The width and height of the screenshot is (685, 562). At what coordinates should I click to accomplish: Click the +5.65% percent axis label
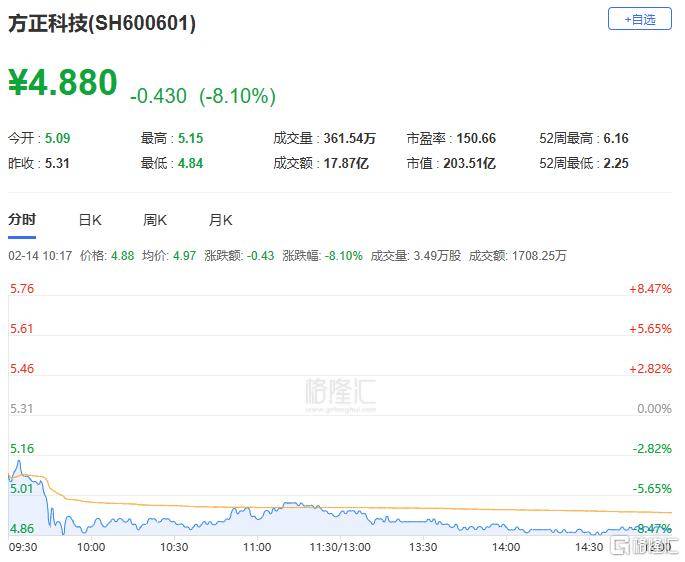(x=650, y=329)
